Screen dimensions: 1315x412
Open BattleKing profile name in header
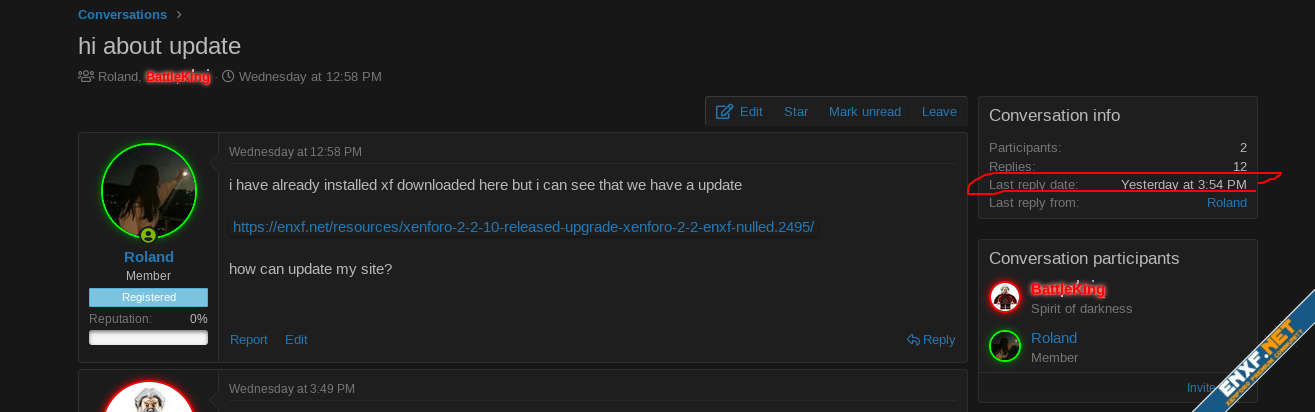178,77
